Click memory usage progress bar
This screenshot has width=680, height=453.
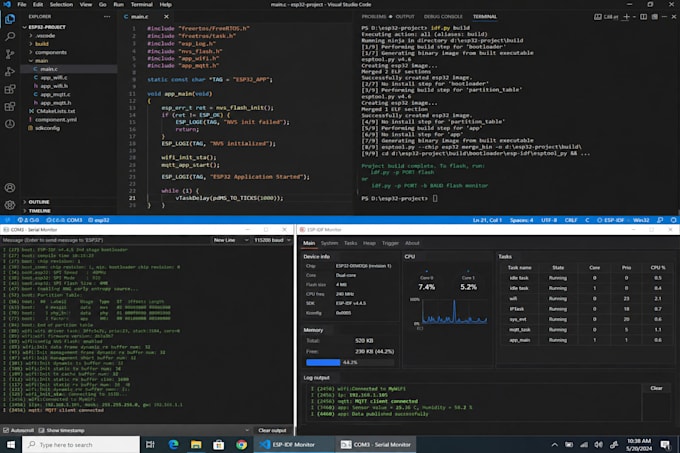coord(350,362)
